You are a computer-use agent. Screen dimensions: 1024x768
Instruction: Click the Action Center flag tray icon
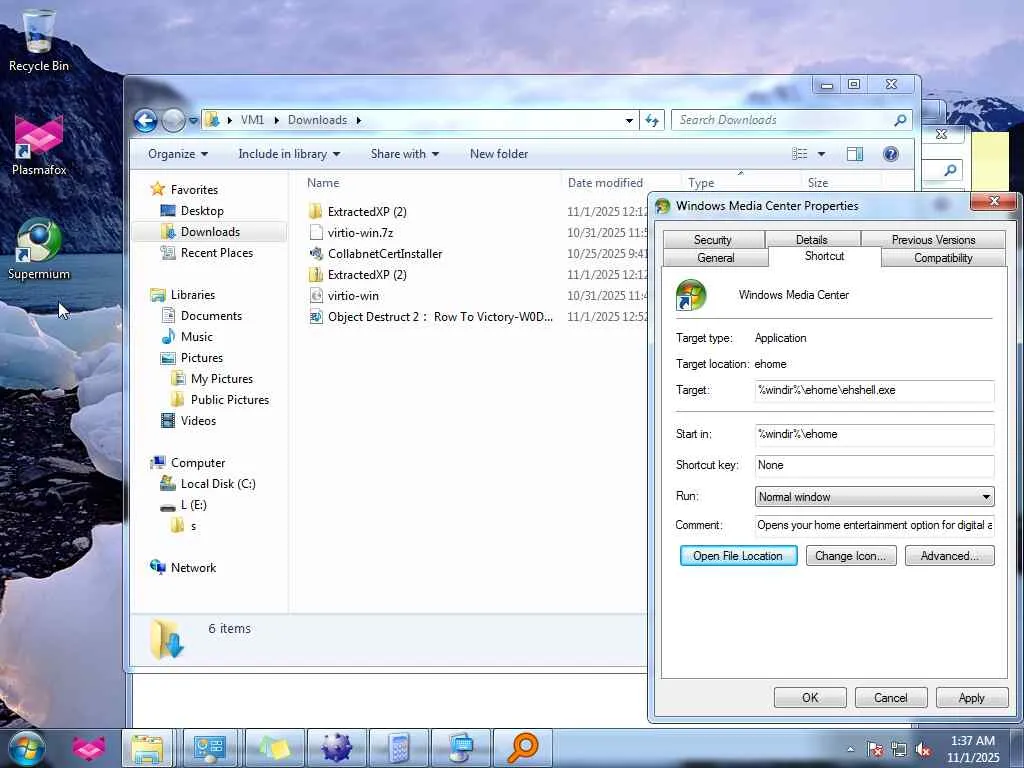[875, 750]
